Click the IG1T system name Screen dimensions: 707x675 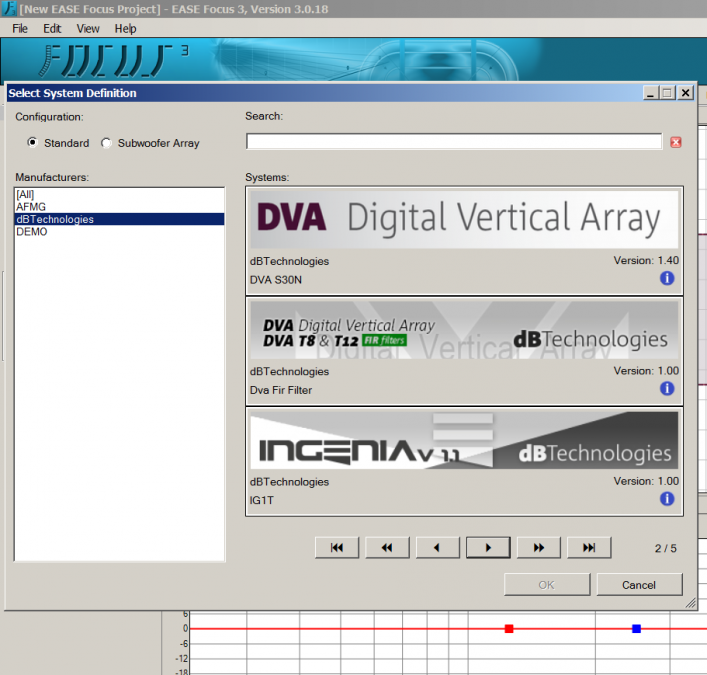[262, 501]
